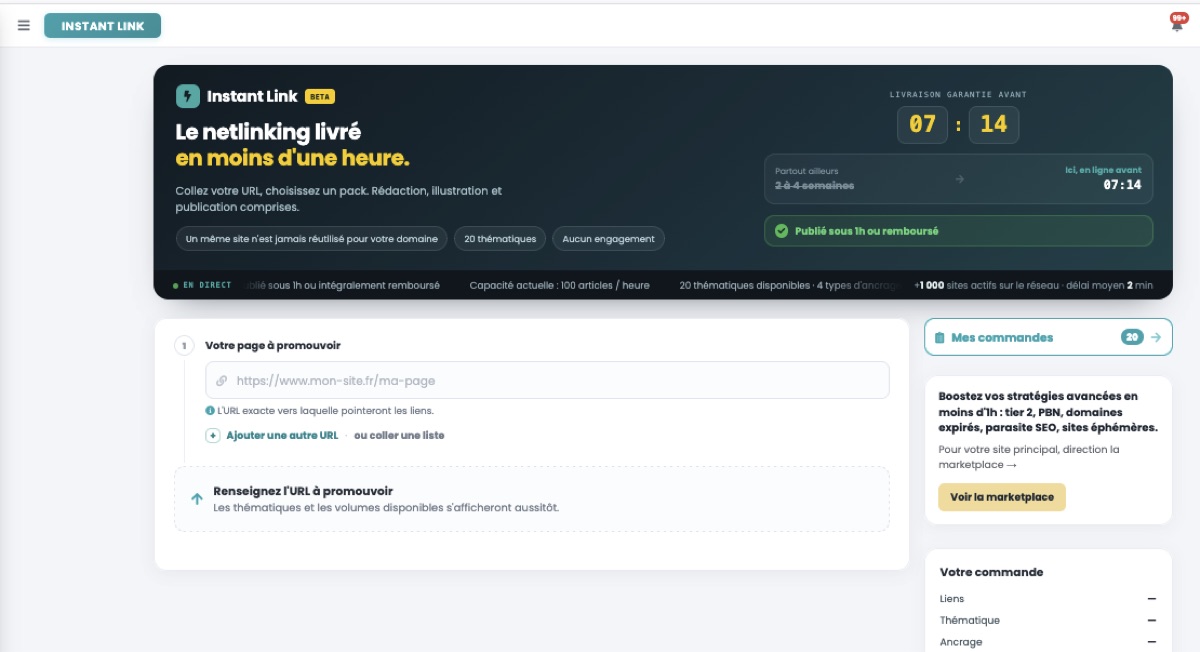Click the link icon inside the URL field

coord(222,381)
